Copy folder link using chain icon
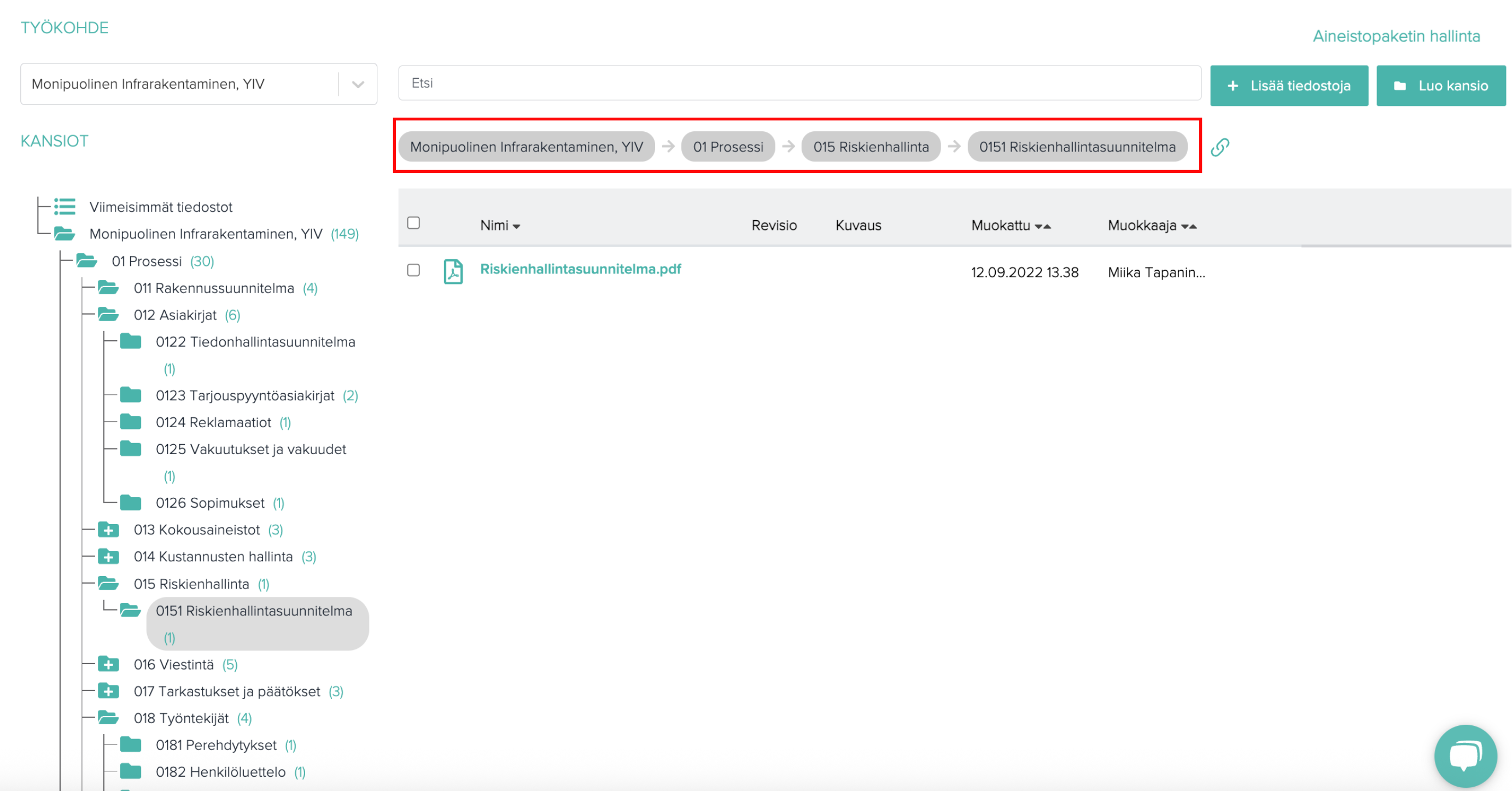The image size is (1512, 791). click(x=1219, y=147)
